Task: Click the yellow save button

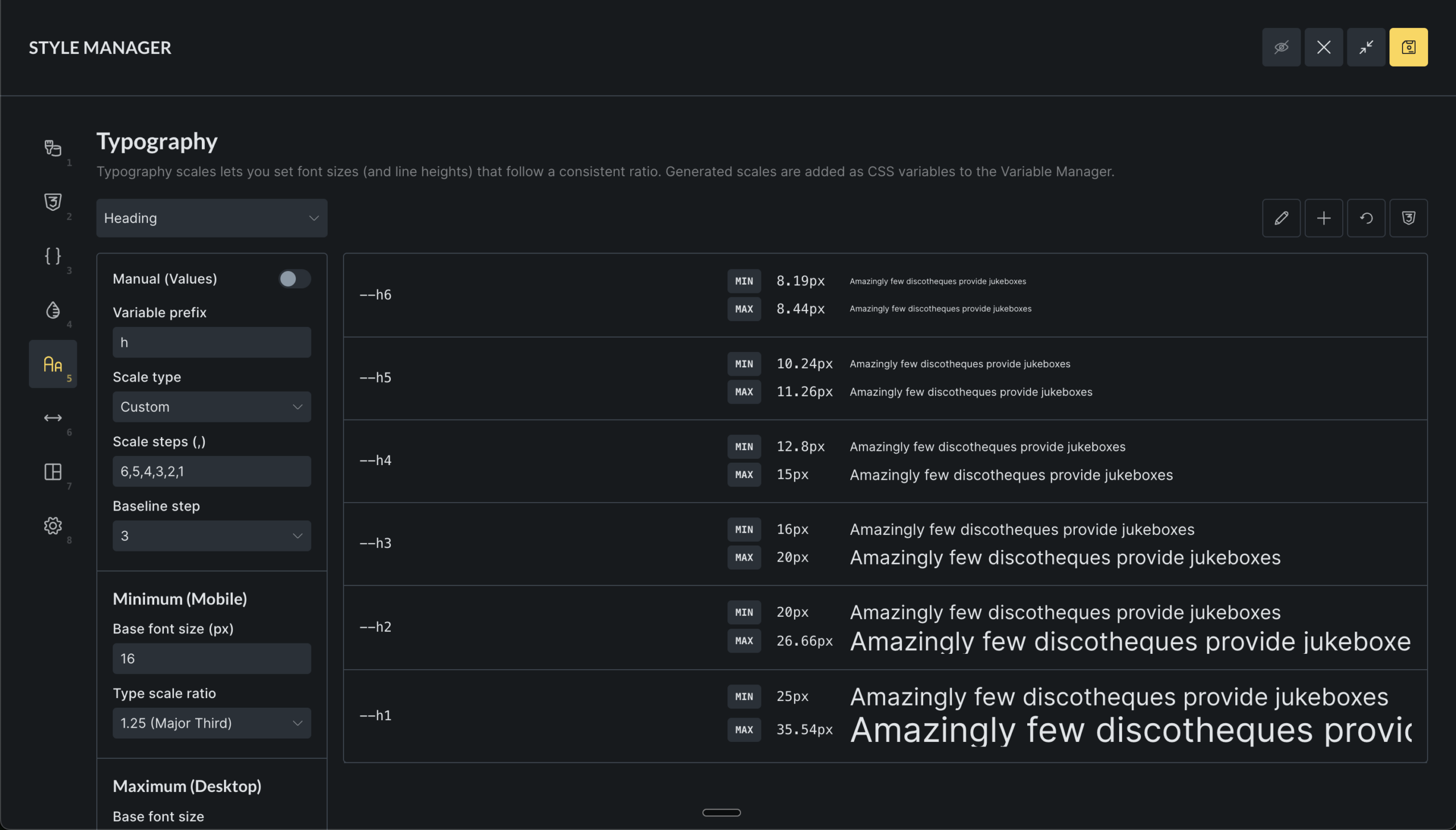Action: (x=1408, y=47)
